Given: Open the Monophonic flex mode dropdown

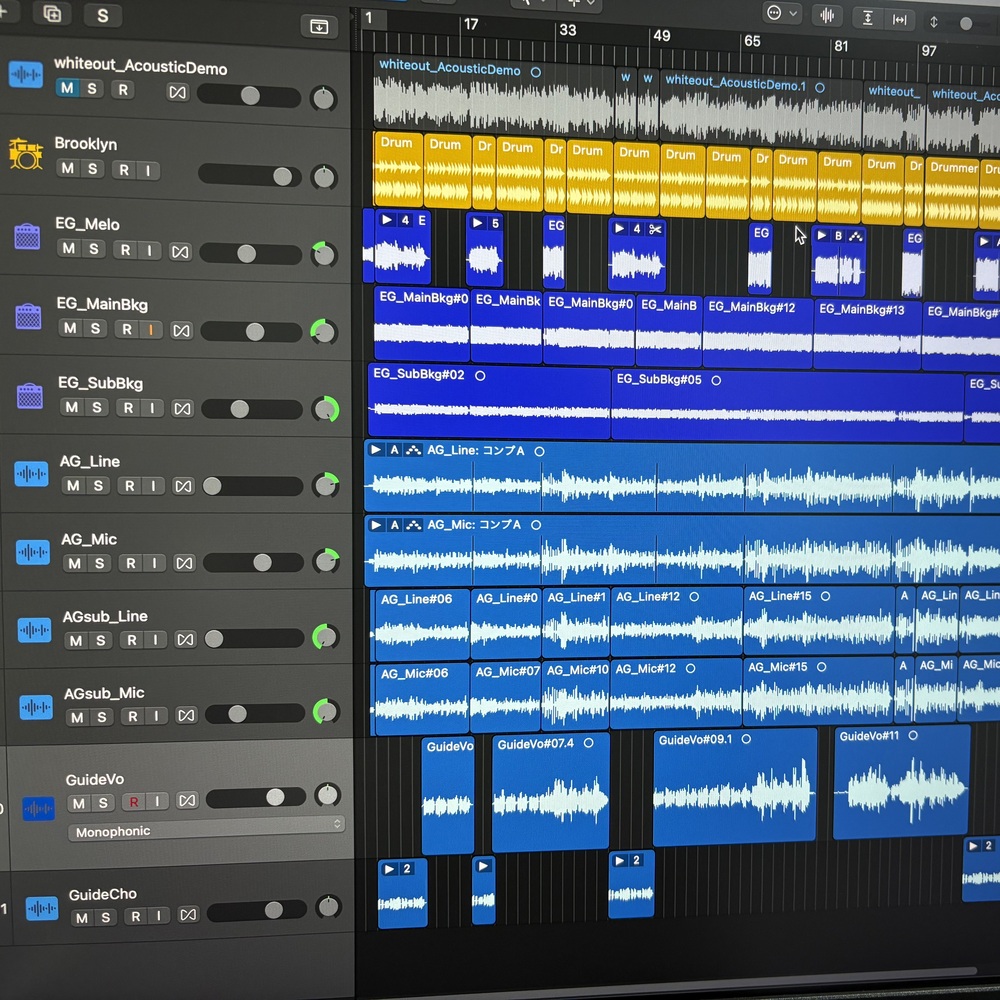Looking at the screenshot, I should (208, 831).
